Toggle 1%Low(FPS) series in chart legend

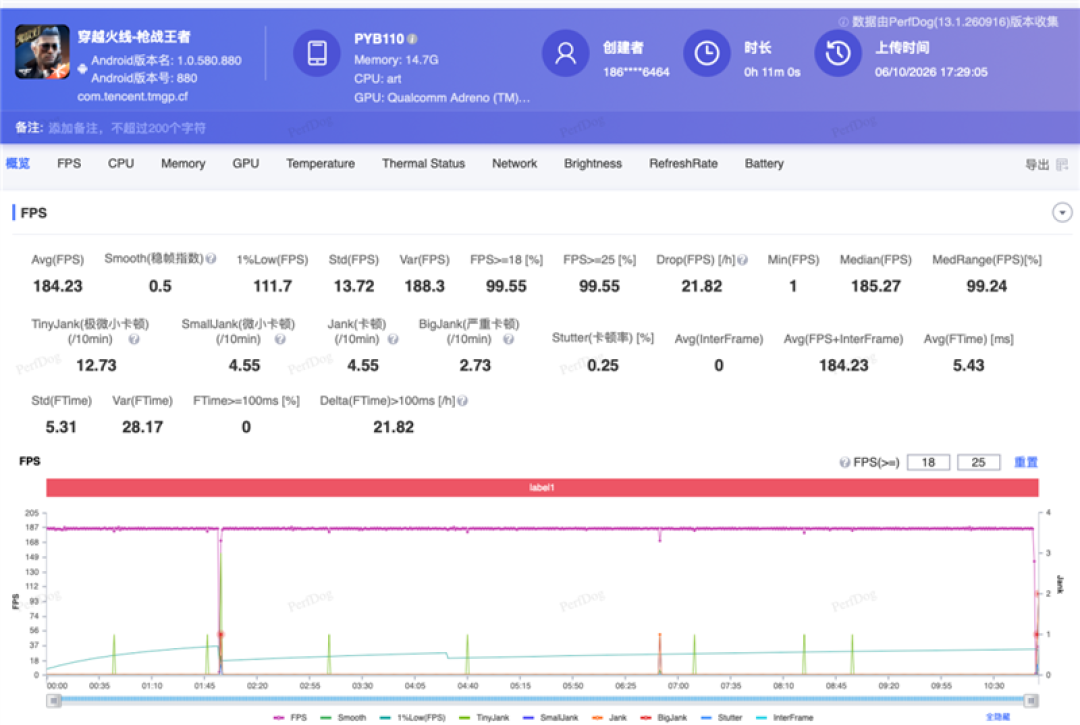413,717
